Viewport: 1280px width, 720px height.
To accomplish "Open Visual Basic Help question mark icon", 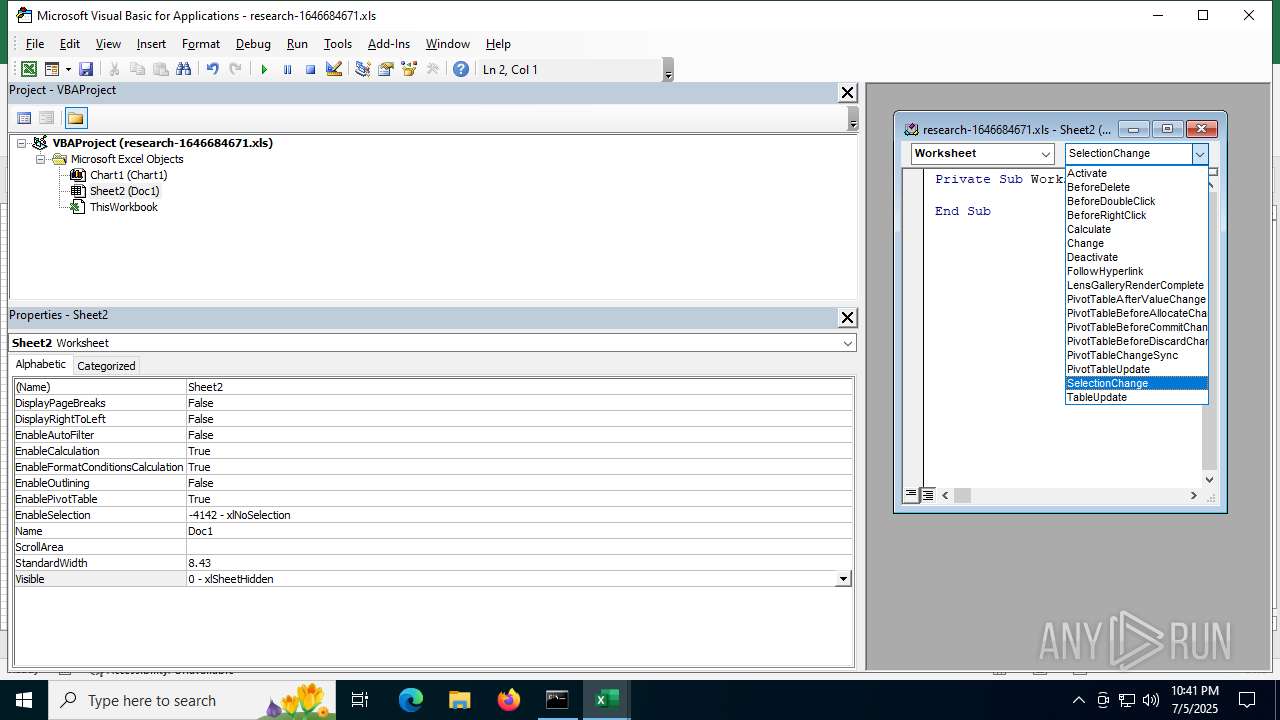I will 461,69.
